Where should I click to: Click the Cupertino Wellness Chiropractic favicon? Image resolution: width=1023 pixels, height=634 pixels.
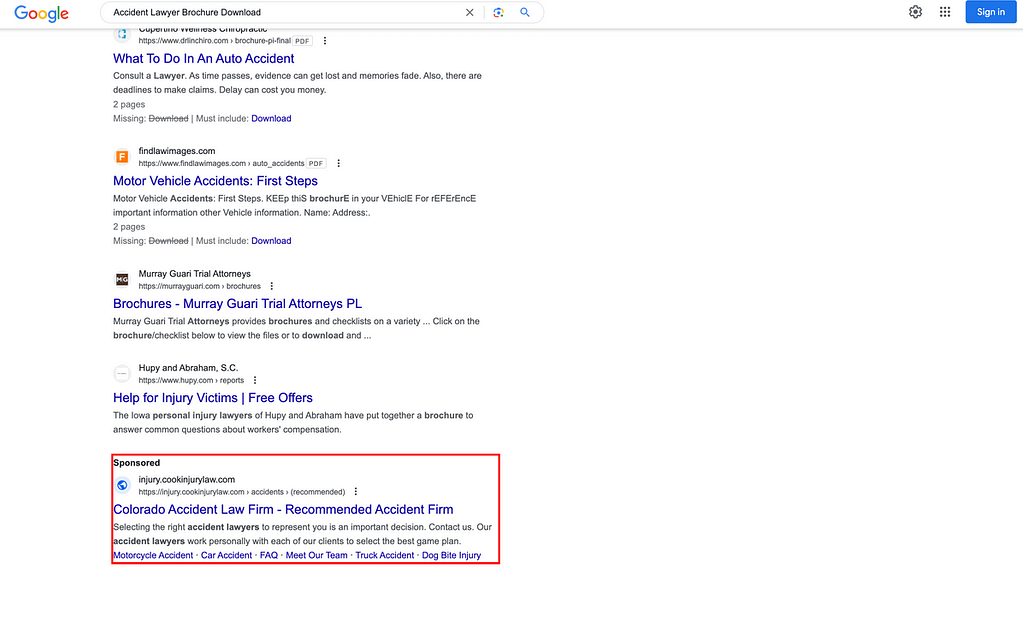tap(122, 34)
